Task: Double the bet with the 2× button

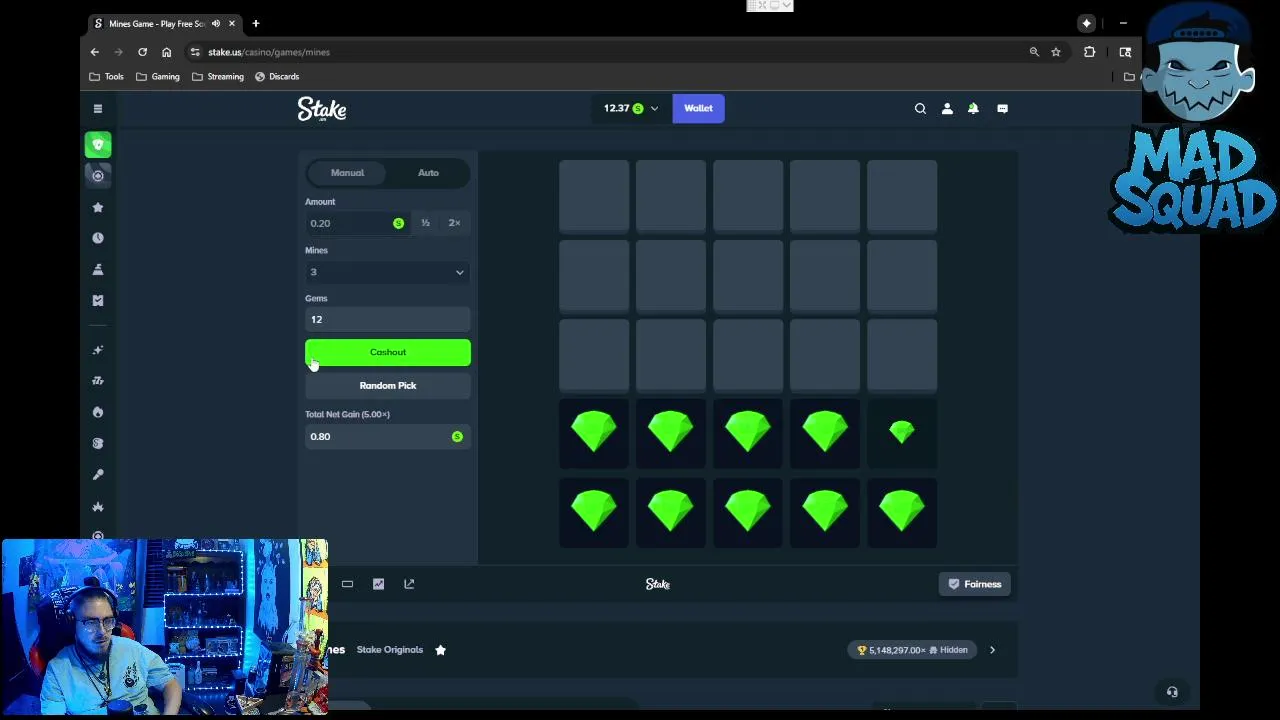Action: click(454, 223)
